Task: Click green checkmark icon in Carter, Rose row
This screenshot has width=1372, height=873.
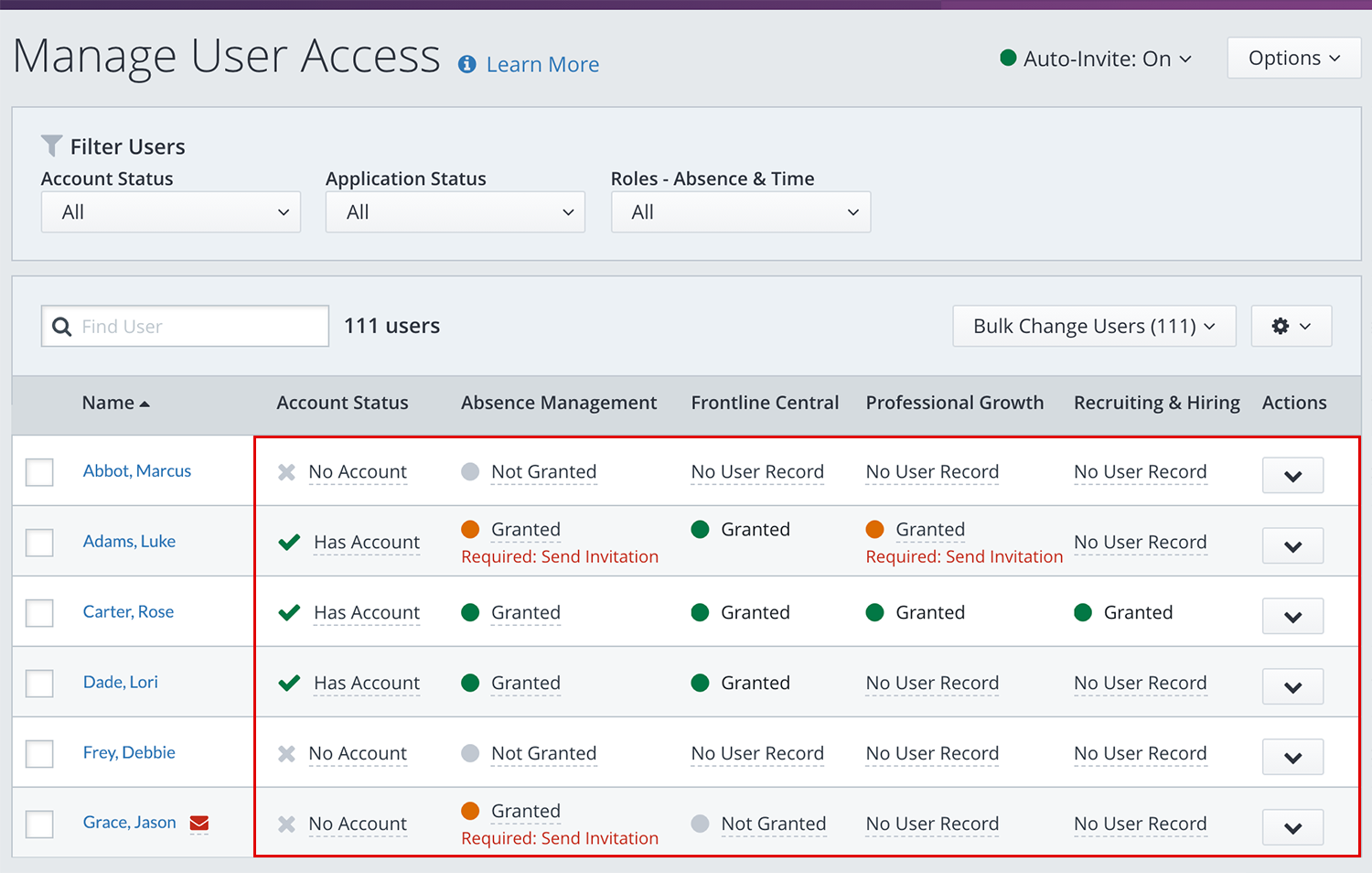Action: click(289, 612)
